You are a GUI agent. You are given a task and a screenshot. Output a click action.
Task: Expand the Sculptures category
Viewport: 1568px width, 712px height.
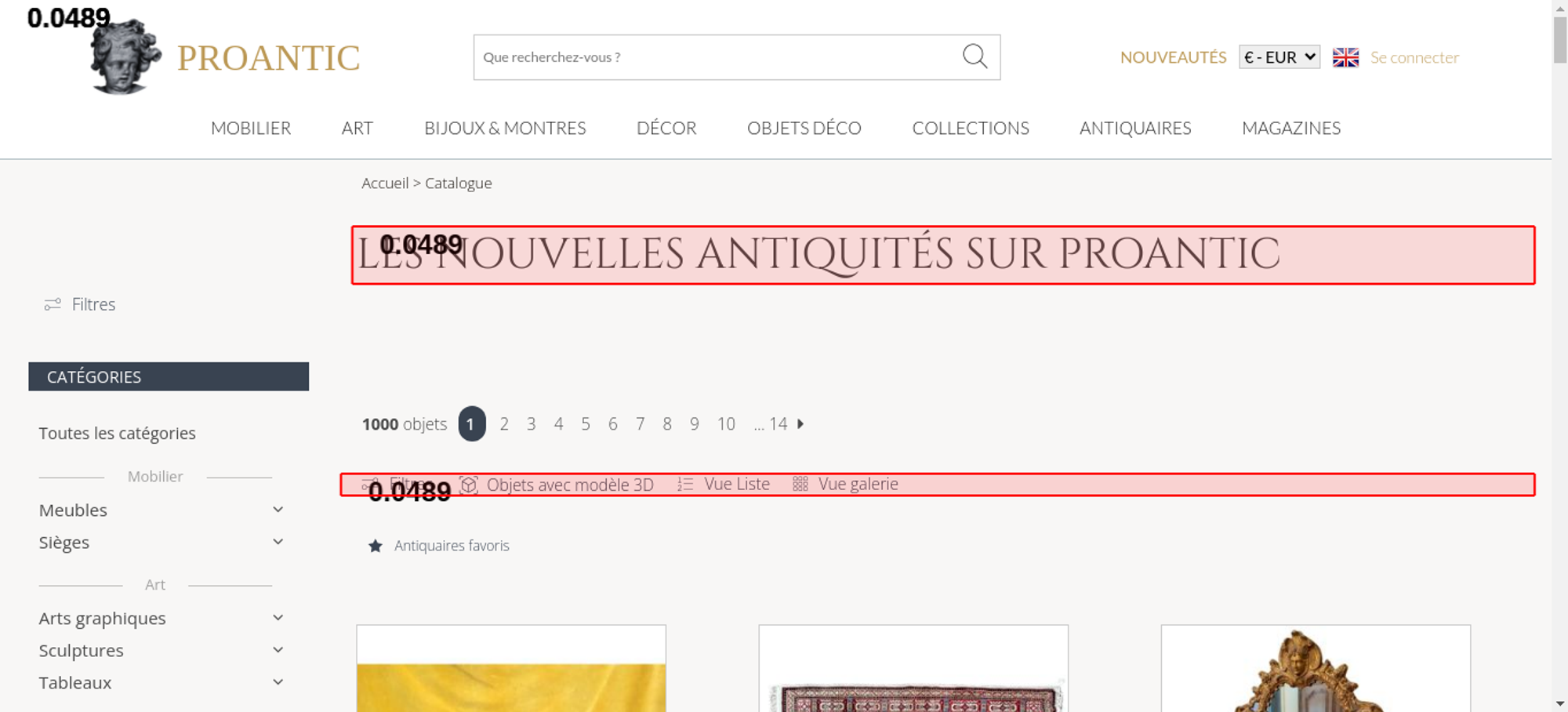278,650
